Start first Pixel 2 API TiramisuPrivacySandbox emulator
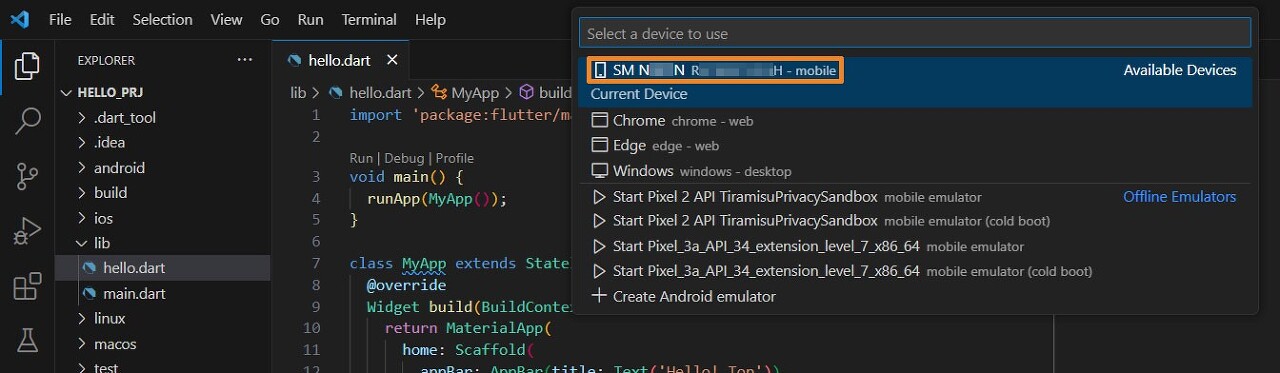The height and width of the screenshot is (373, 1280). pyautogui.click(x=915, y=197)
